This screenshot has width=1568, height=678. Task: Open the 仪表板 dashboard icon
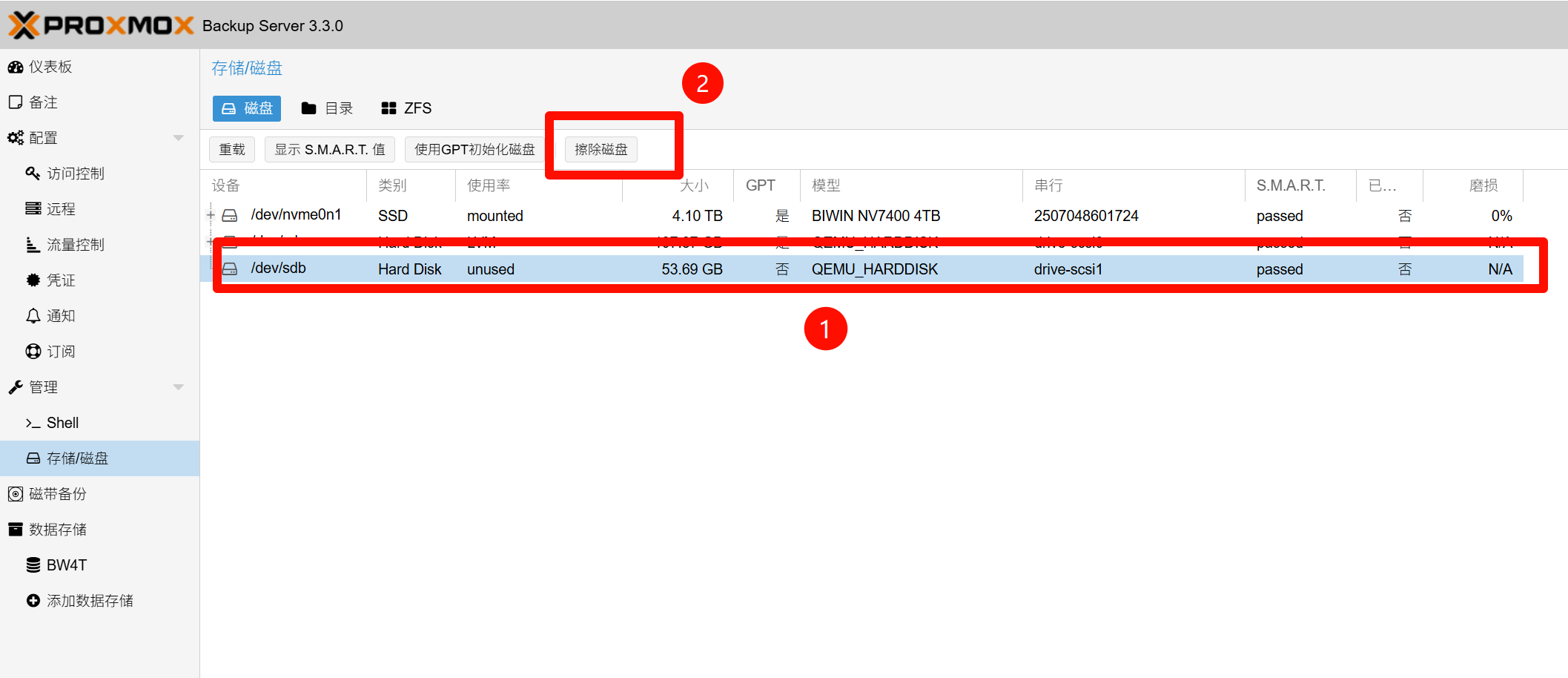(x=16, y=67)
